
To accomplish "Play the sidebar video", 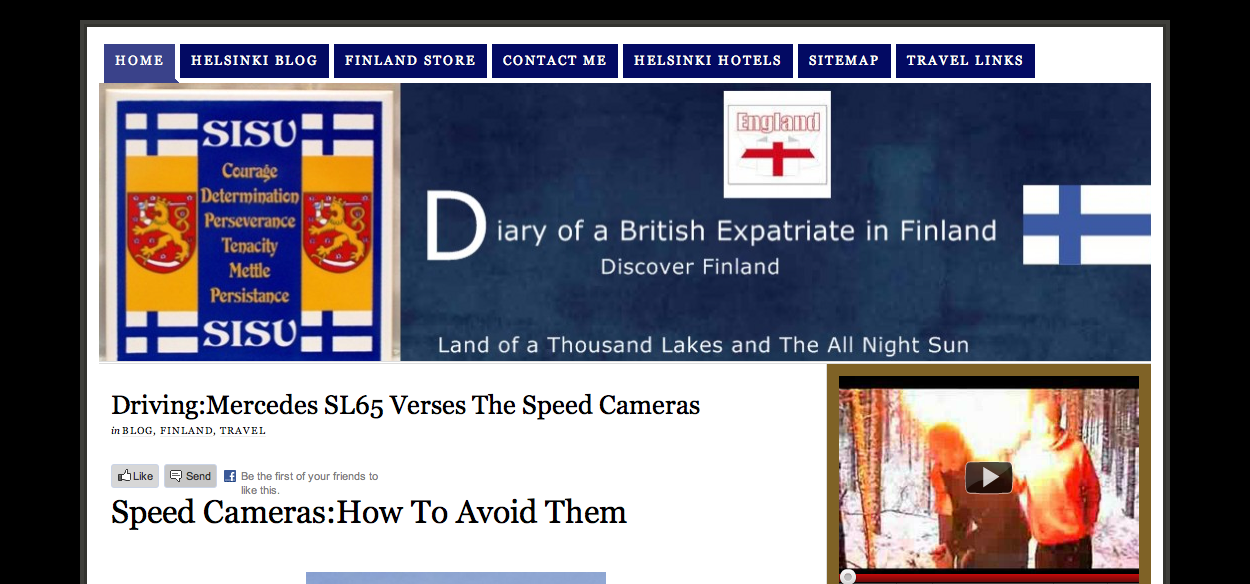I will 989,477.
